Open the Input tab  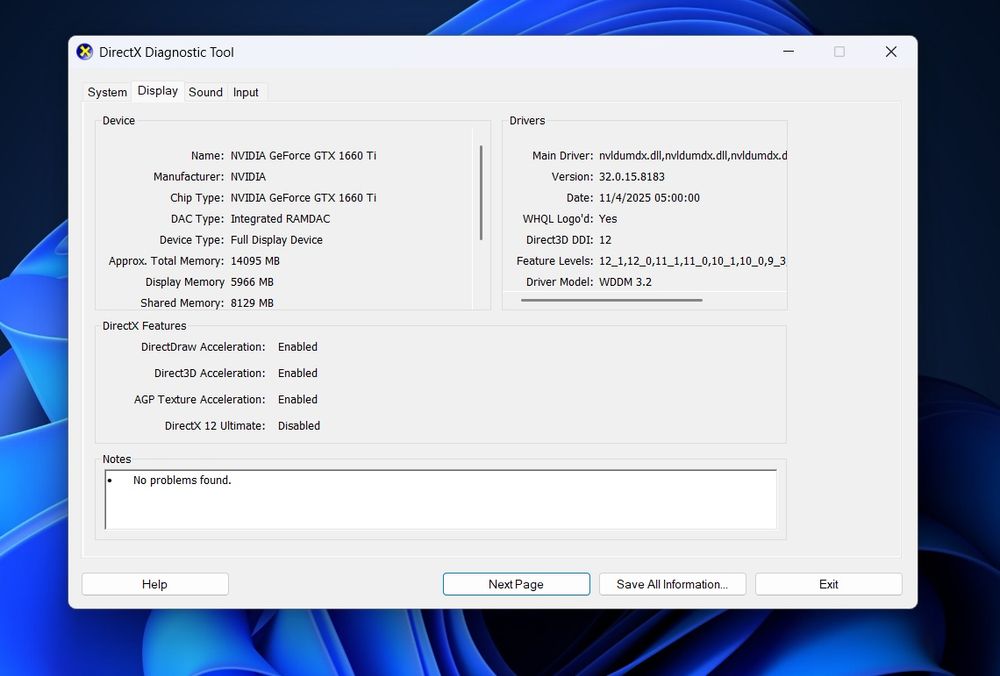tap(246, 92)
